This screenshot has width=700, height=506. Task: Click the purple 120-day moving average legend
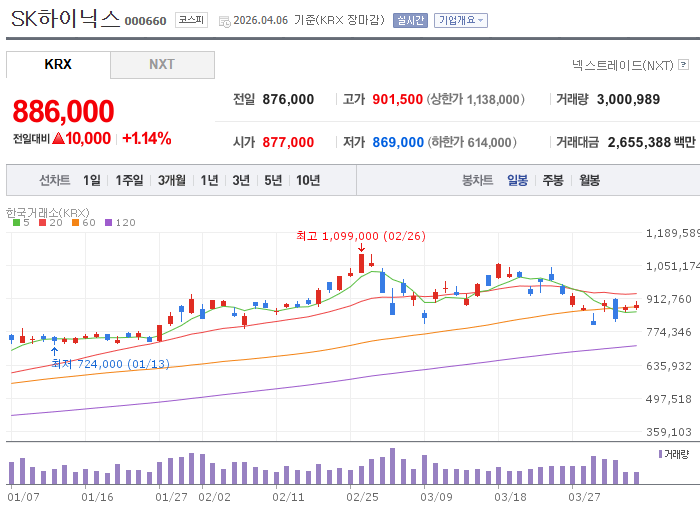click(120, 222)
